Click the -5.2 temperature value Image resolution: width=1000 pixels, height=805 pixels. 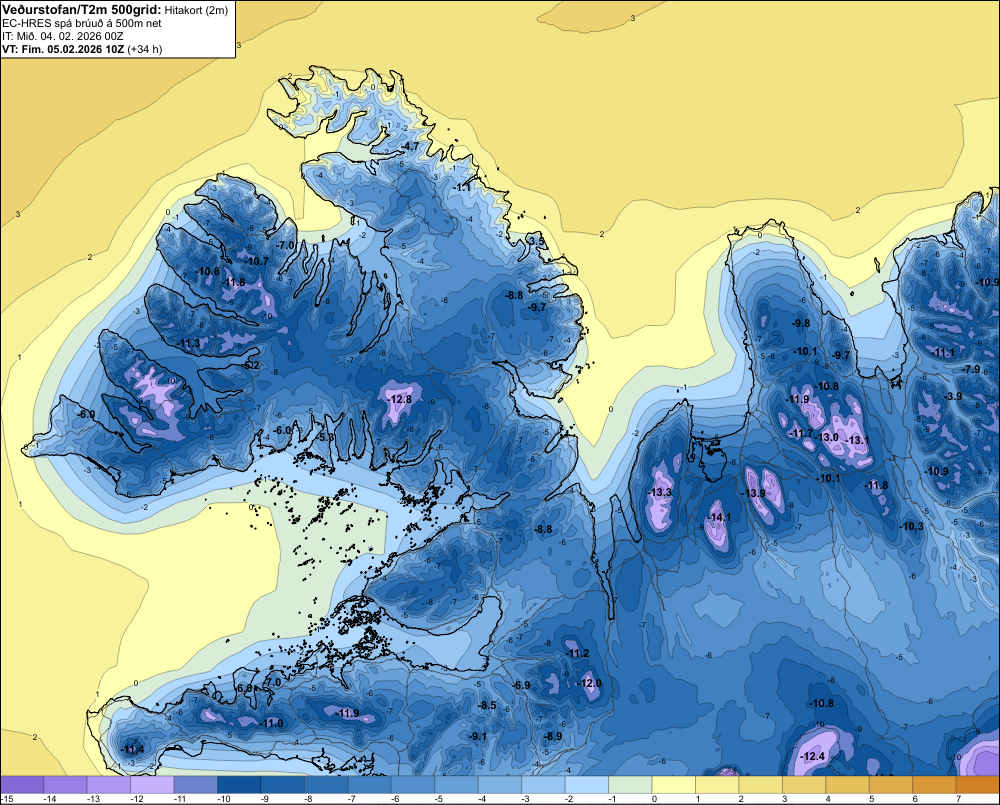(251, 366)
